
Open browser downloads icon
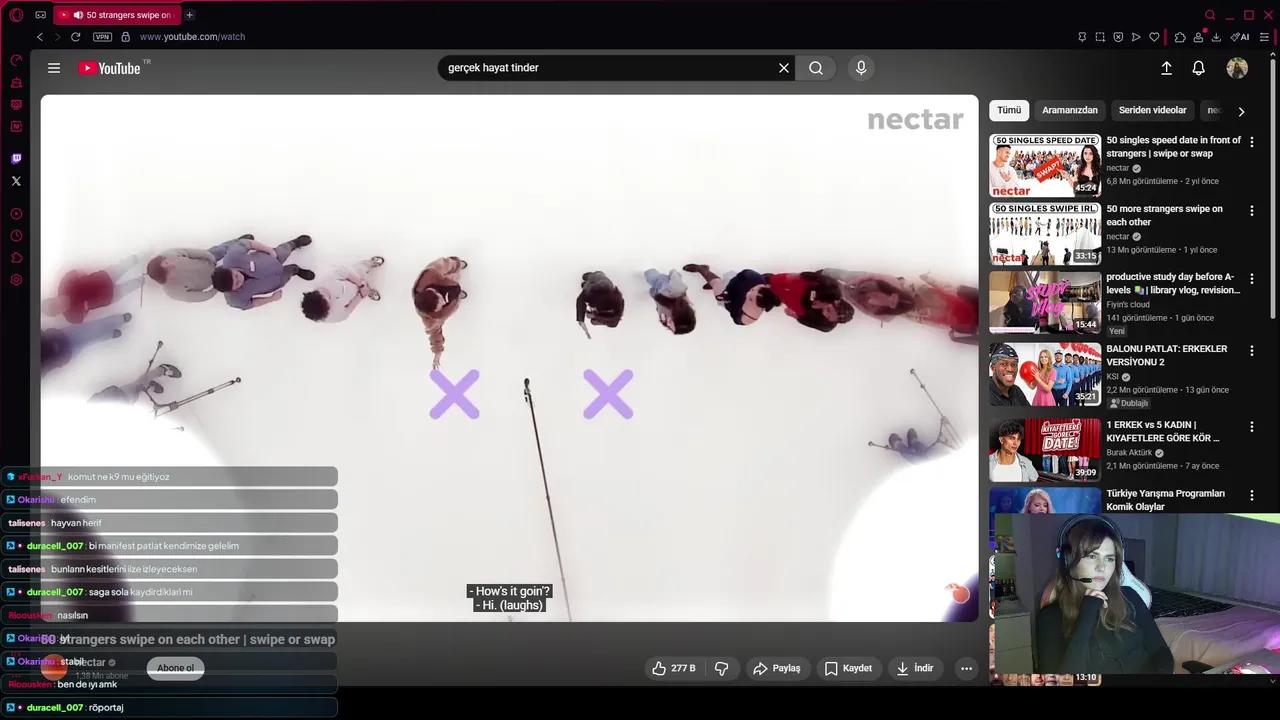[1216, 37]
